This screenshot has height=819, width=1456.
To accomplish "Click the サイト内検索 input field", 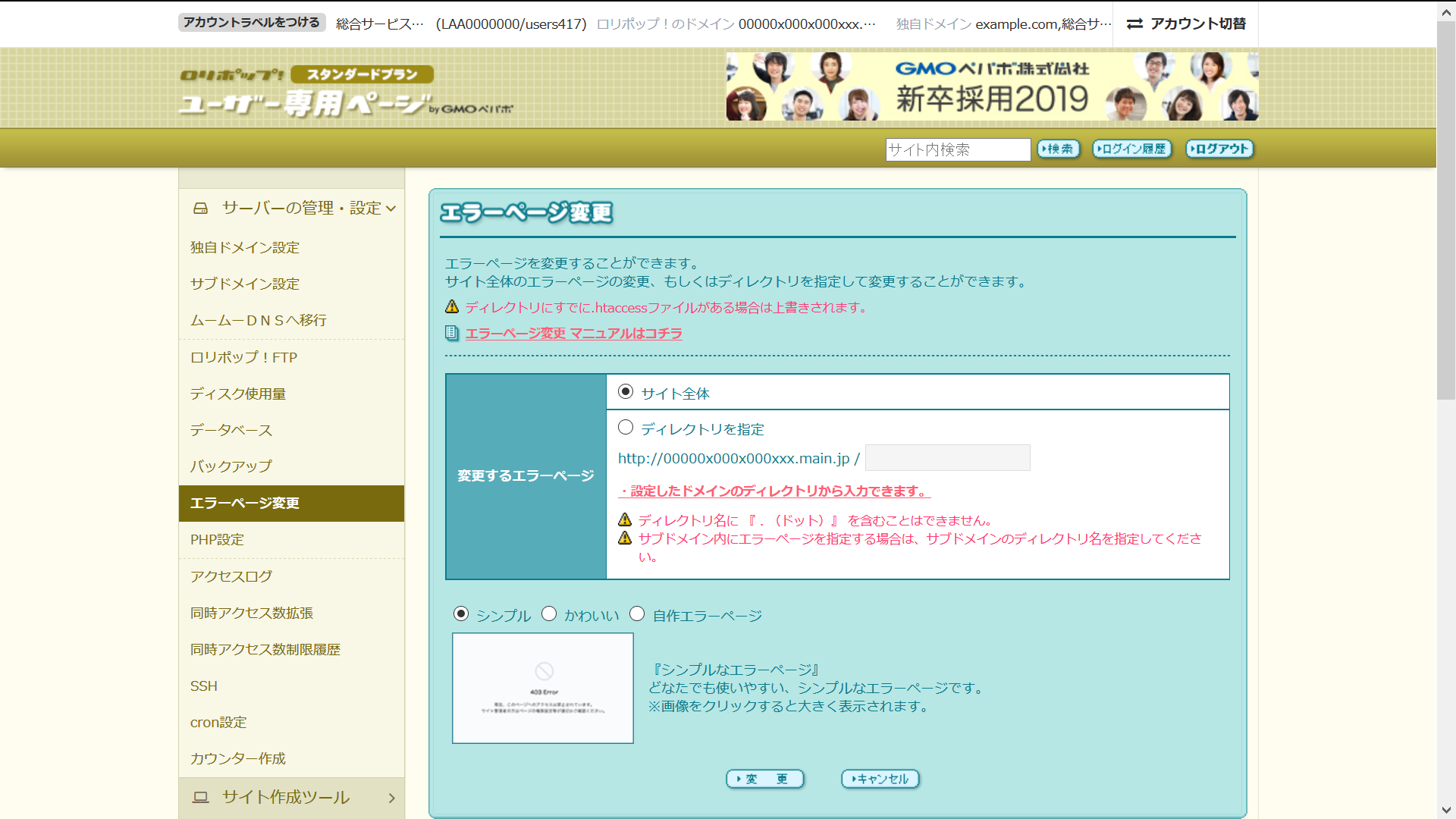I will point(958,149).
